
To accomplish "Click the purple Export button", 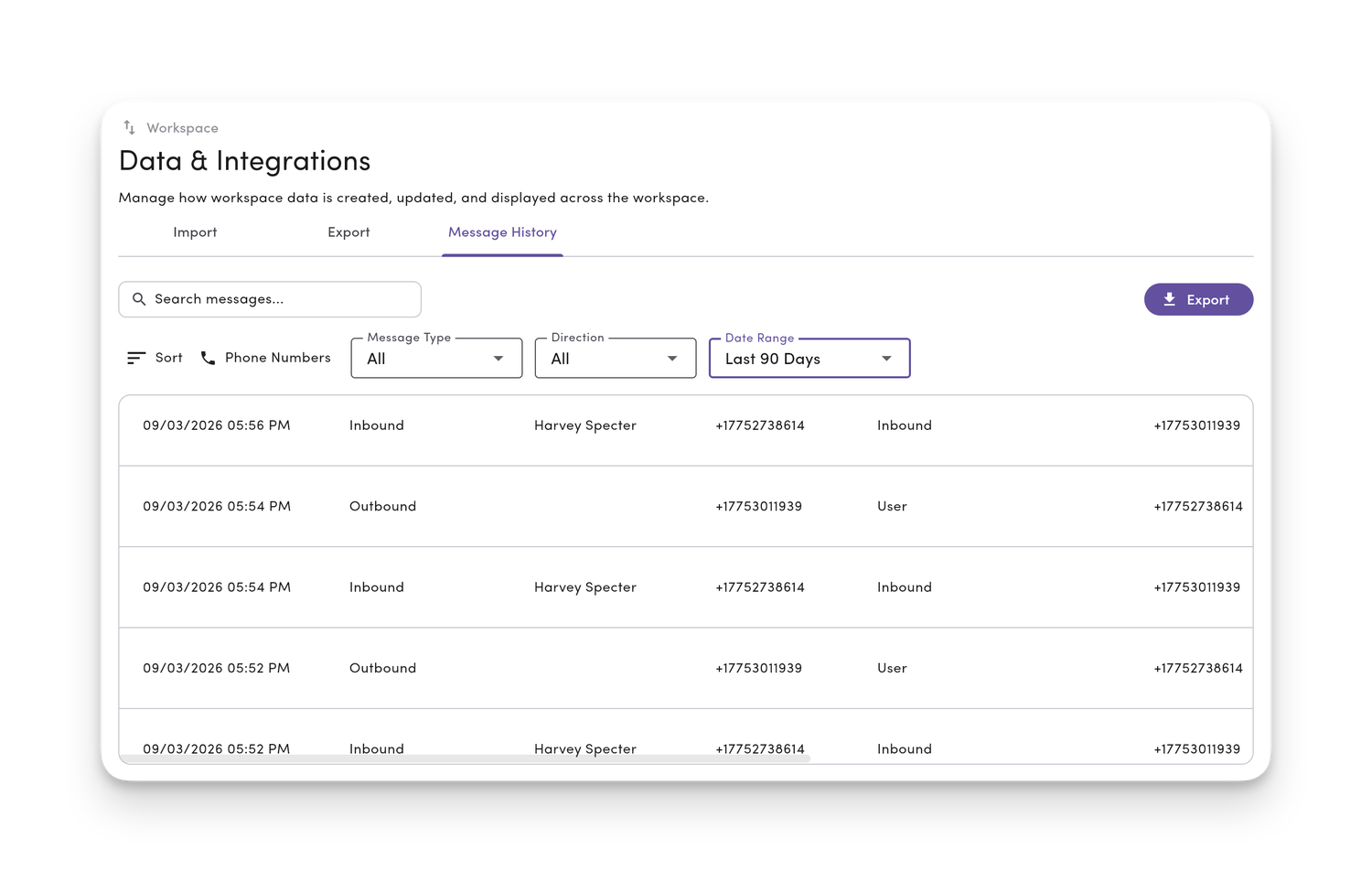I will [1198, 299].
